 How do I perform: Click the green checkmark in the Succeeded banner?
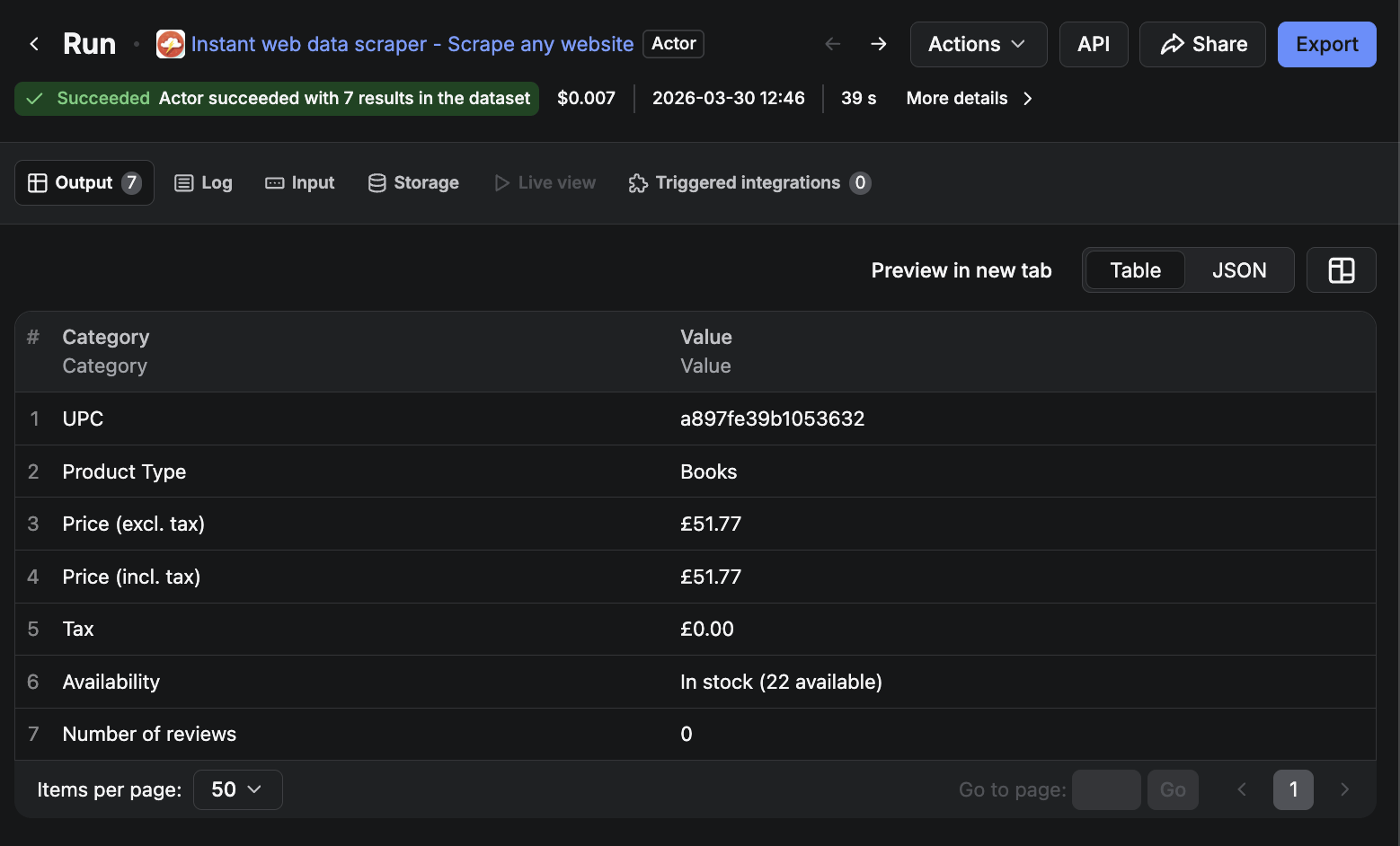point(35,98)
